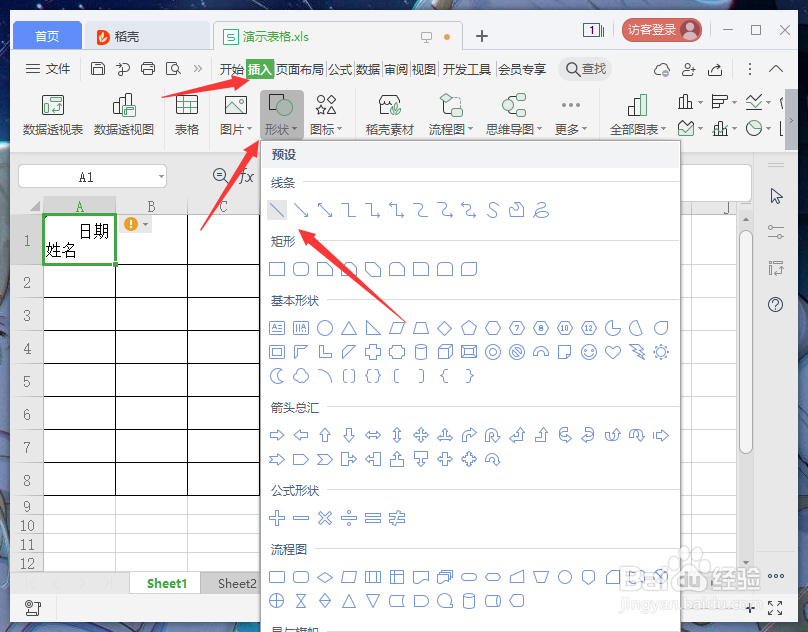Click the Undo icon
Image resolution: width=808 pixels, height=632 pixels.
[x=122, y=69]
